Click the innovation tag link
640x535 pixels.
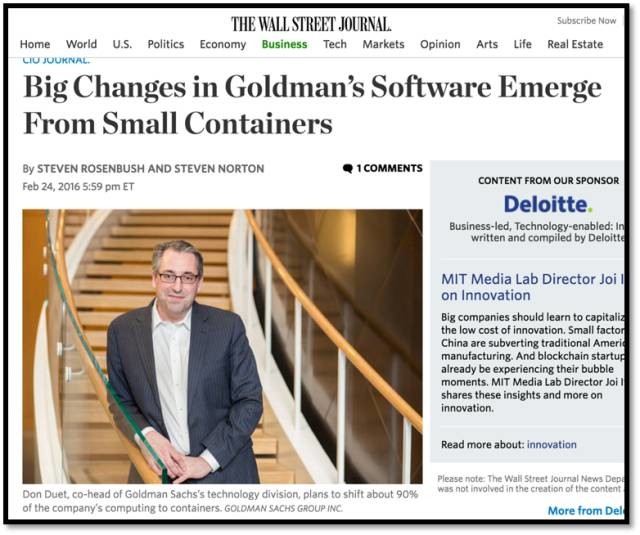click(551, 444)
